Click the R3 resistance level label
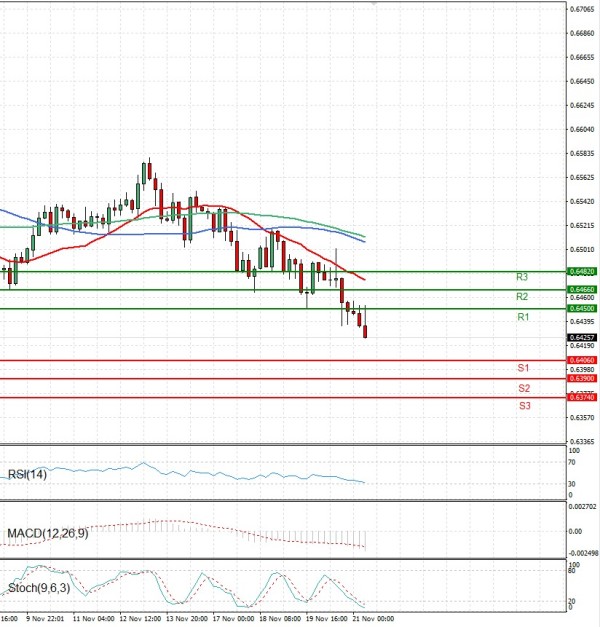The width and height of the screenshot is (600, 627). [x=522, y=277]
